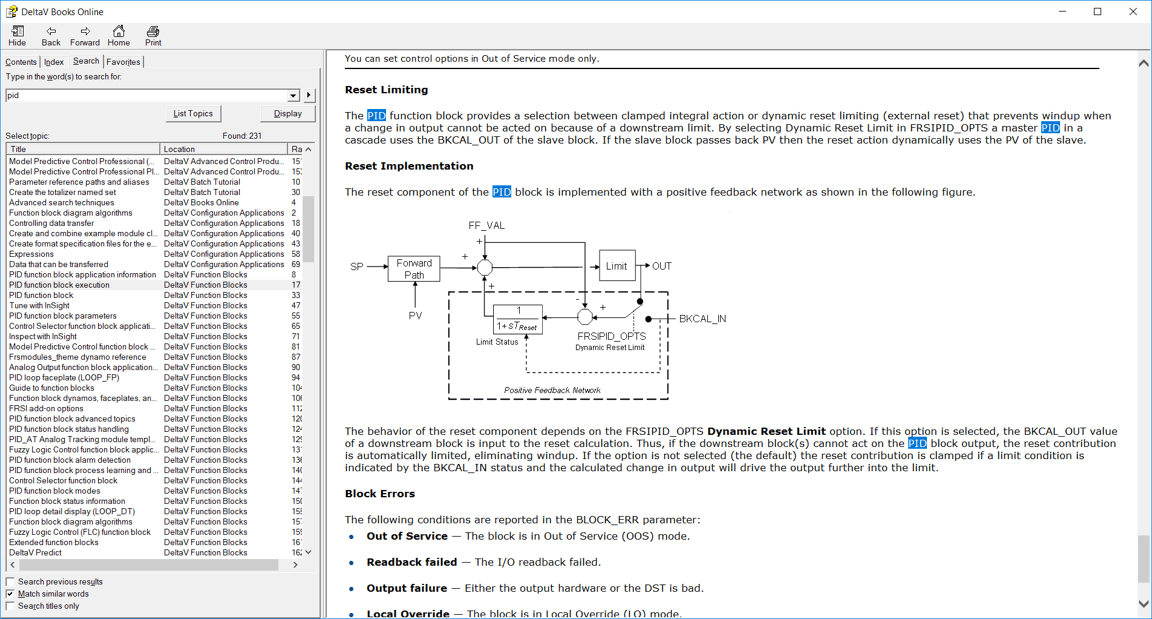The height and width of the screenshot is (619, 1152).
Task: Select 'Extended function blocks' topic
Action: [54, 542]
